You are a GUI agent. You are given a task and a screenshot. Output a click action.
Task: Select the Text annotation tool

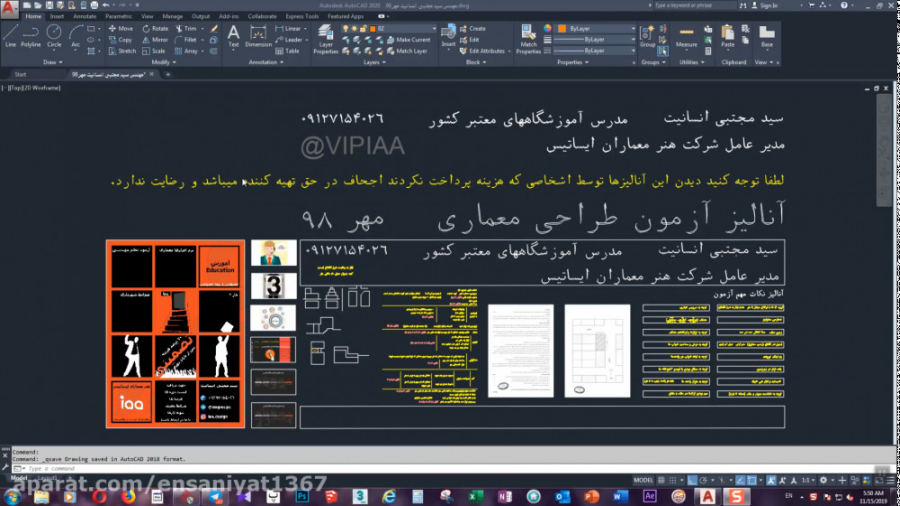(x=233, y=36)
